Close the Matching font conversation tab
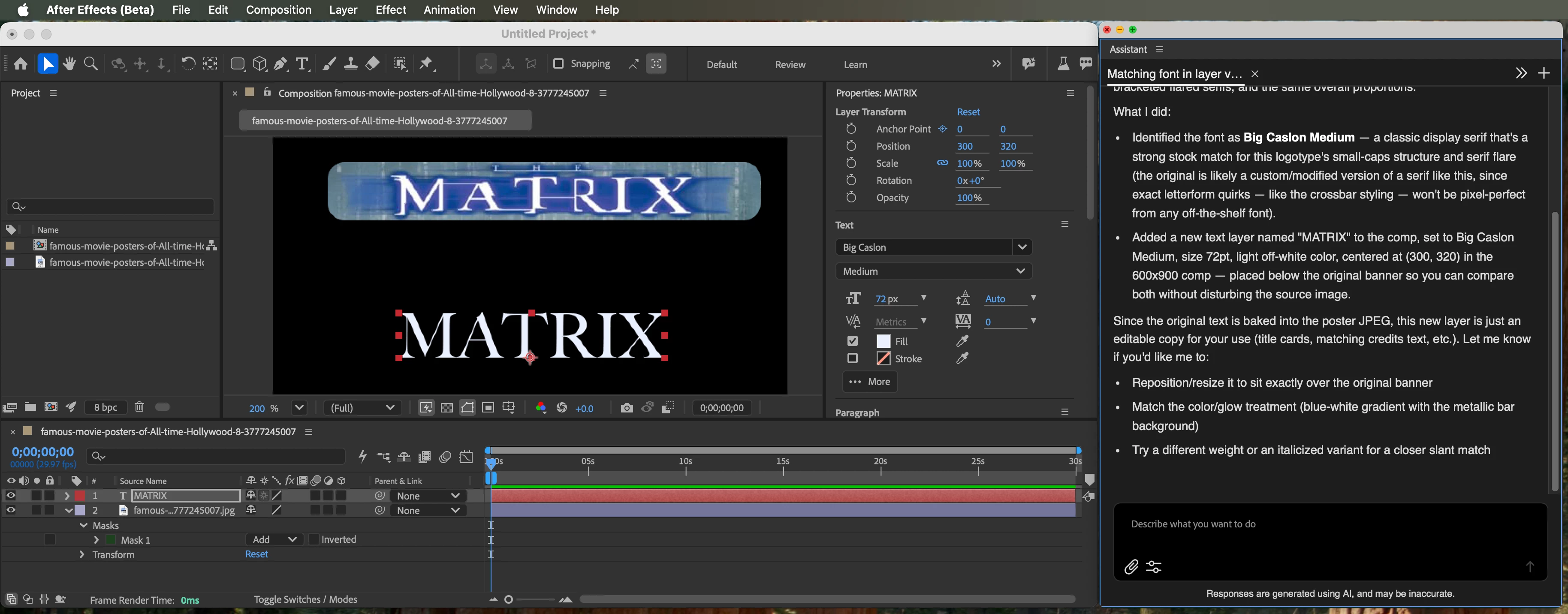 tap(1254, 74)
